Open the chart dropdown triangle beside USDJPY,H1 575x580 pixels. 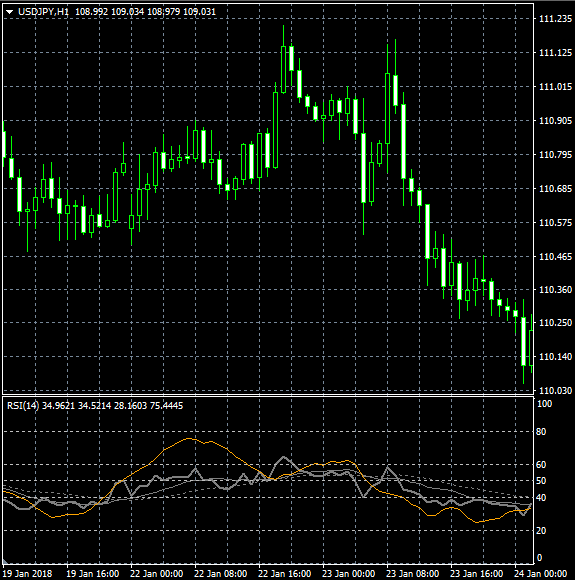click(10, 12)
